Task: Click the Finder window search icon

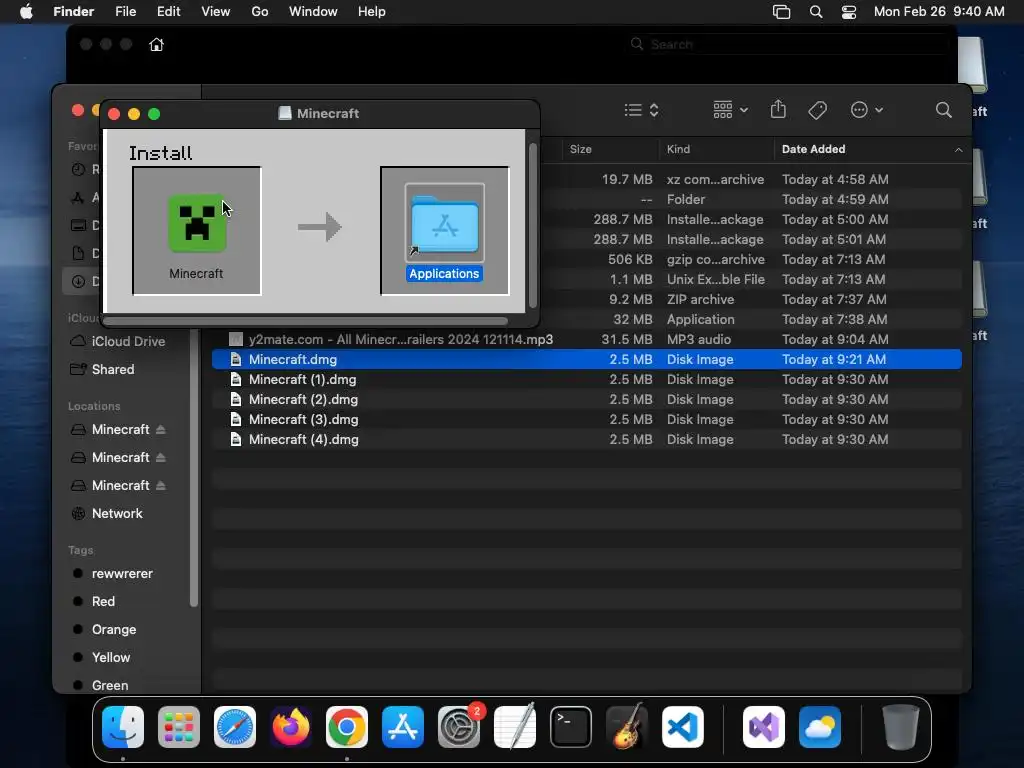Action: click(x=943, y=110)
